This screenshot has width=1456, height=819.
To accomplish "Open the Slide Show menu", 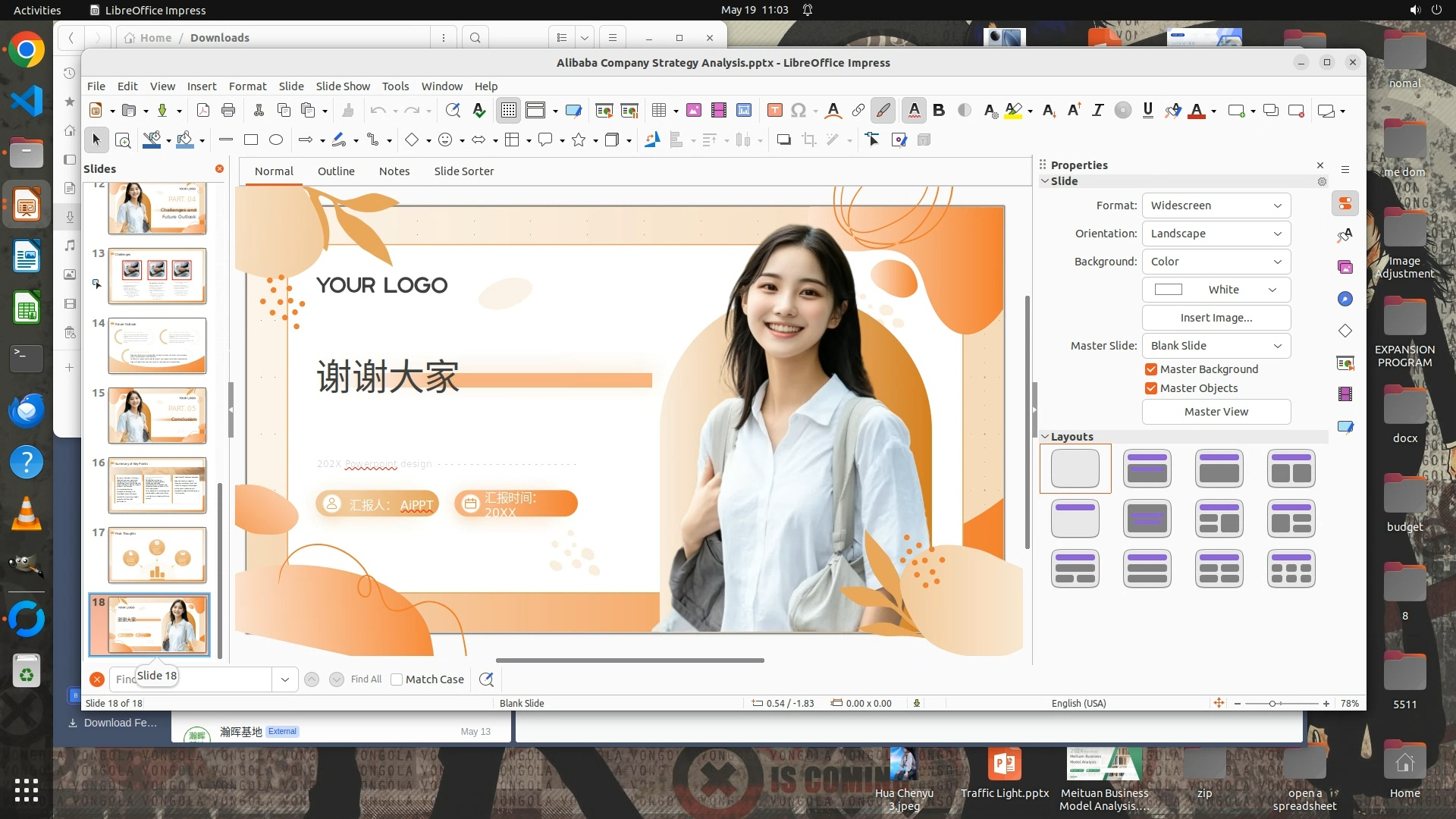I will (343, 86).
